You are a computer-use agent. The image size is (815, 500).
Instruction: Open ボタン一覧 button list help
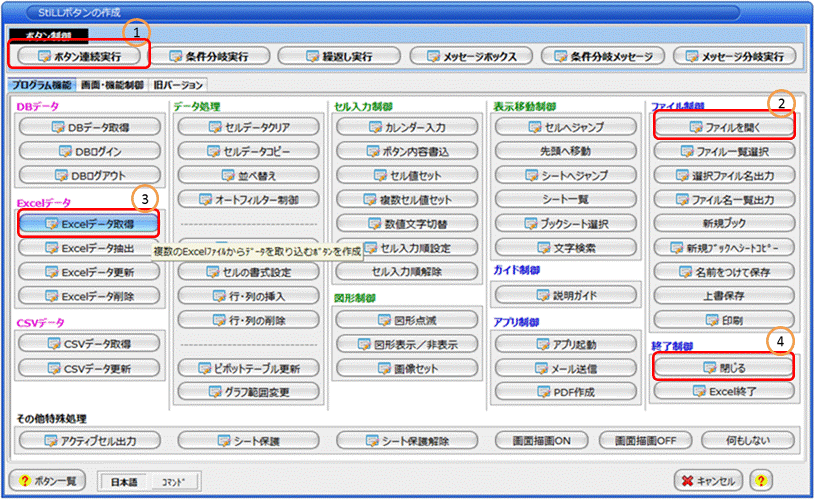(47, 481)
